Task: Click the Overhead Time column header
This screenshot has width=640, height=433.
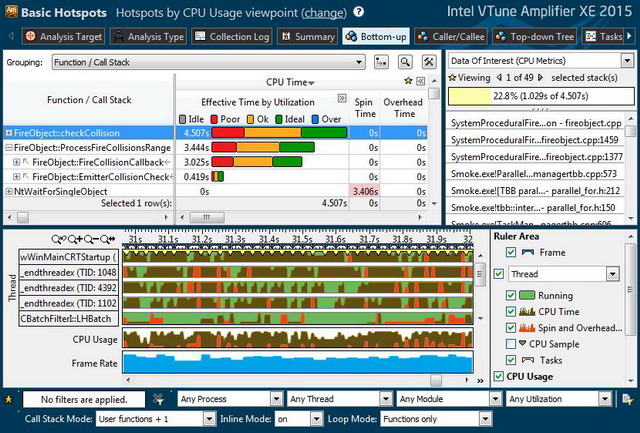Action: click(x=403, y=108)
